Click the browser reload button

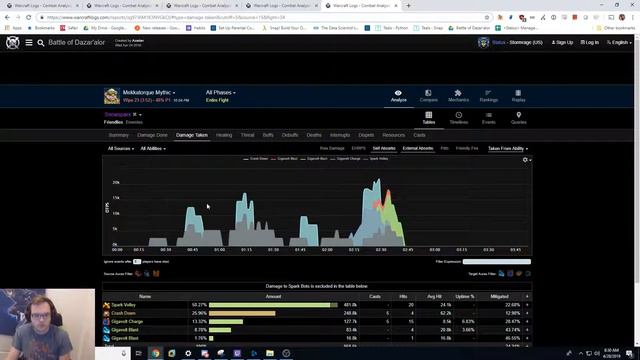click(x=28, y=18)
